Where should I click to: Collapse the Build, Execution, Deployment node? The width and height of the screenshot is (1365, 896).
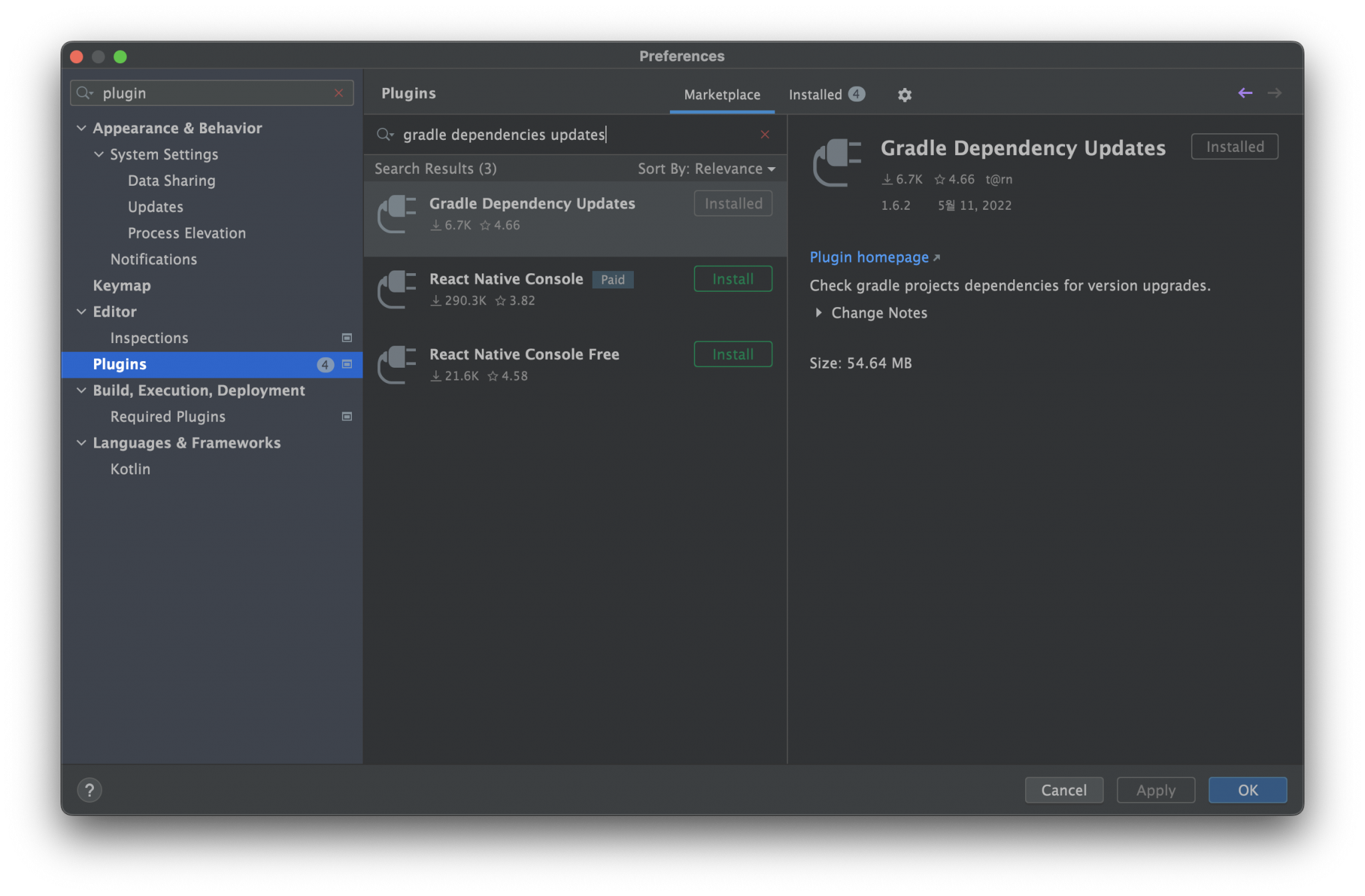[x=81, y=390]
